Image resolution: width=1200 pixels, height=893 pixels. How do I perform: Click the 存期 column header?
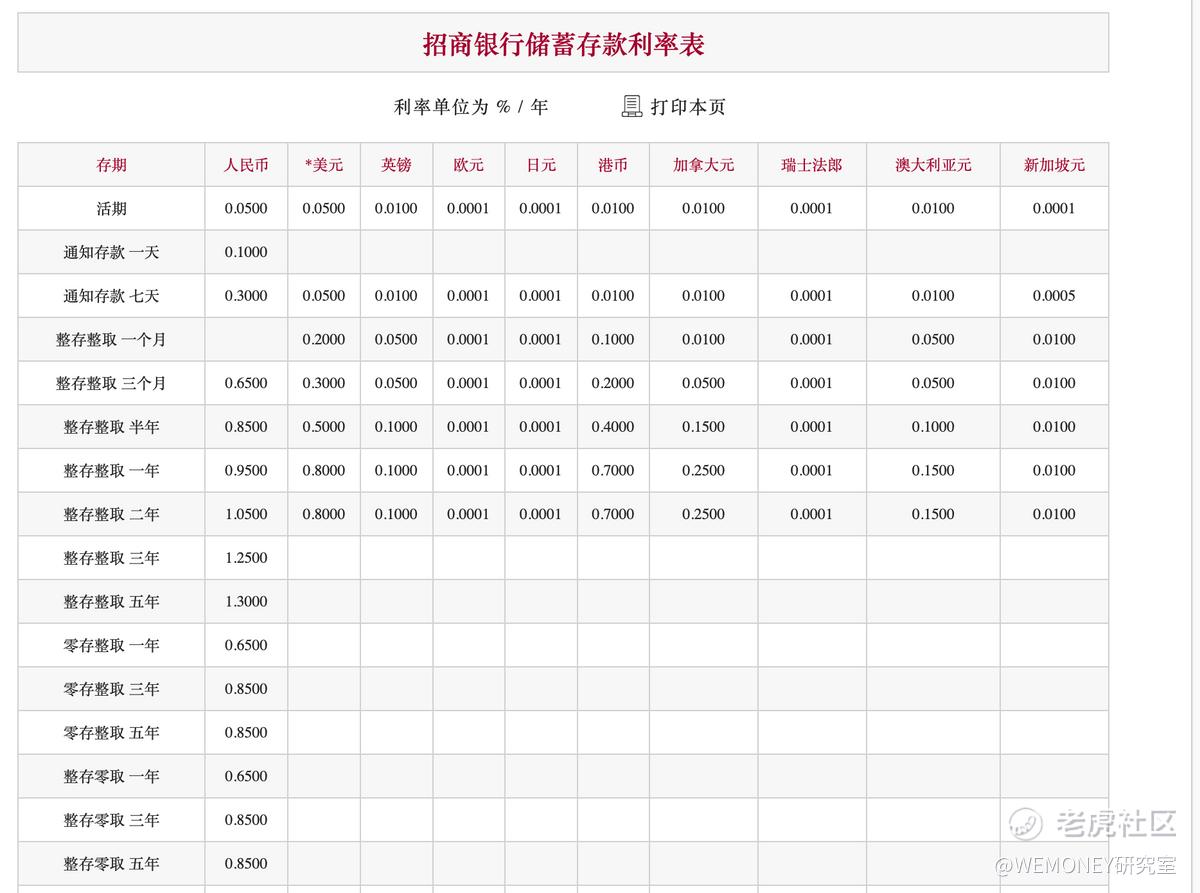[x=111, y=165]
